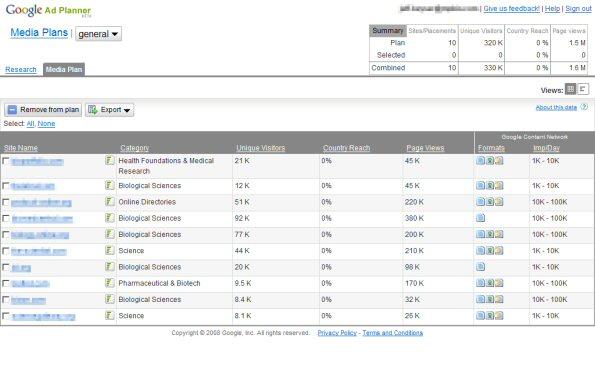This screenshot has height=367, width=595.
Task: Click middle format icon in Online Directories row
Action: coord(490,202)
